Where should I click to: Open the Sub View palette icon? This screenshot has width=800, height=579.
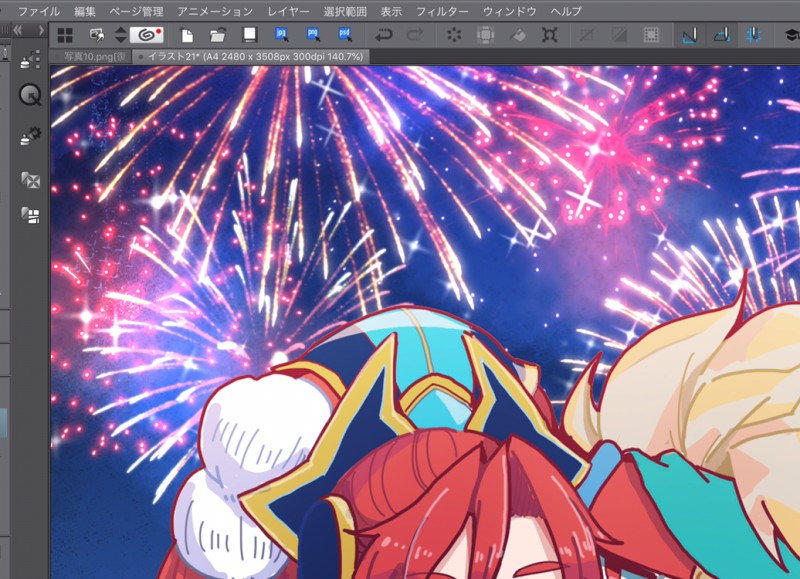[x=30, y=215]
